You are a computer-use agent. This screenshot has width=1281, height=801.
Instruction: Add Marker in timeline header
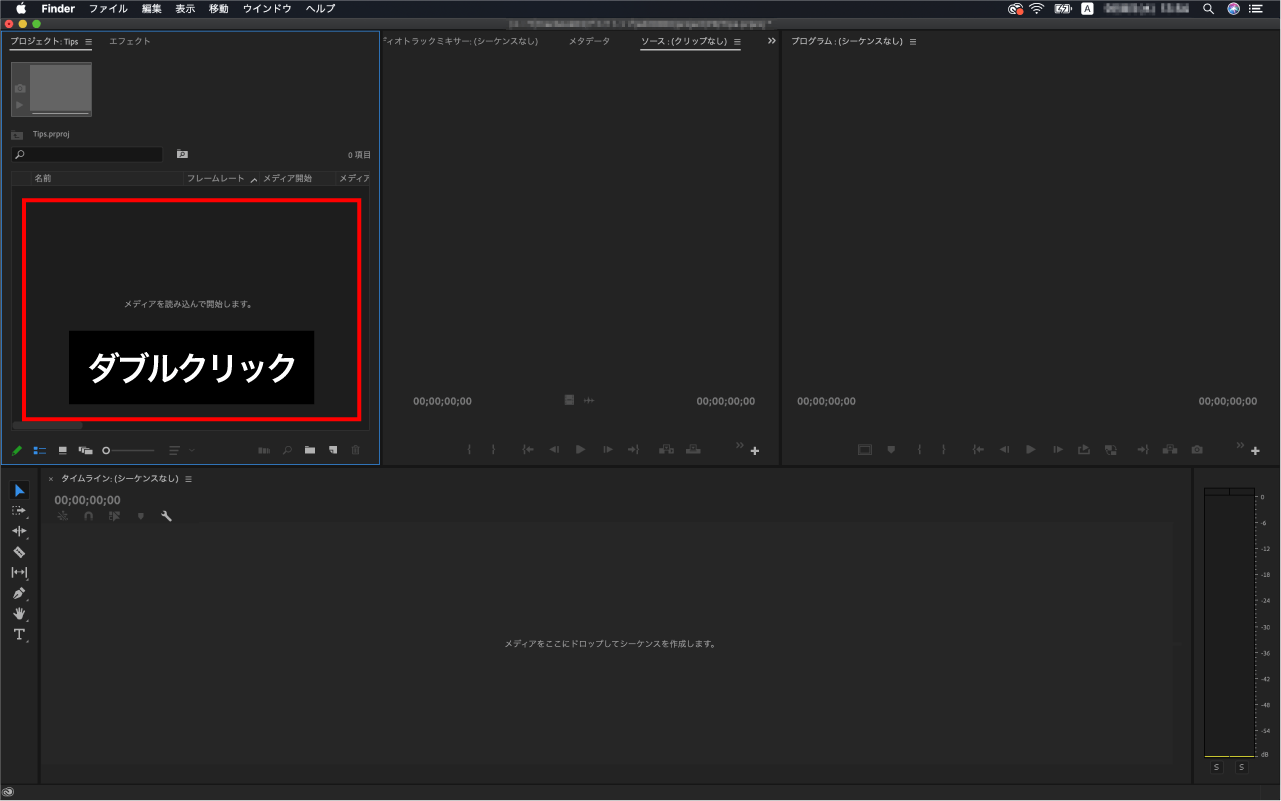[141, 516]
